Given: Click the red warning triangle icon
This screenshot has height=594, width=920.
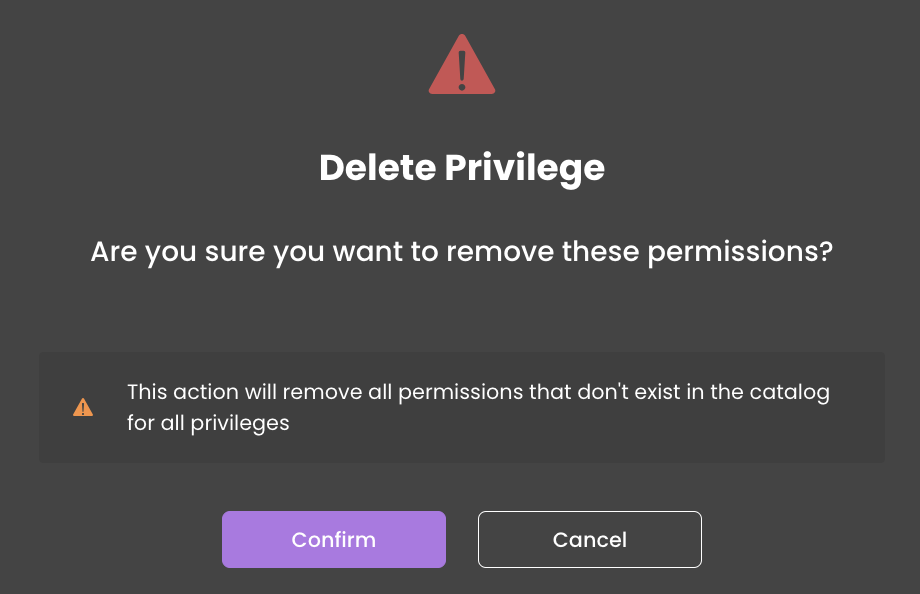Looking at the screenshot, I should click(462, 65).
